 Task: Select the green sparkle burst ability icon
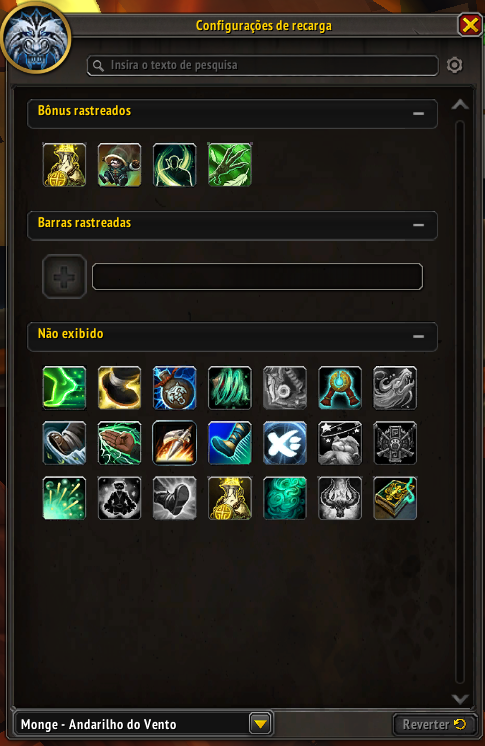click(x=64, y=498)
